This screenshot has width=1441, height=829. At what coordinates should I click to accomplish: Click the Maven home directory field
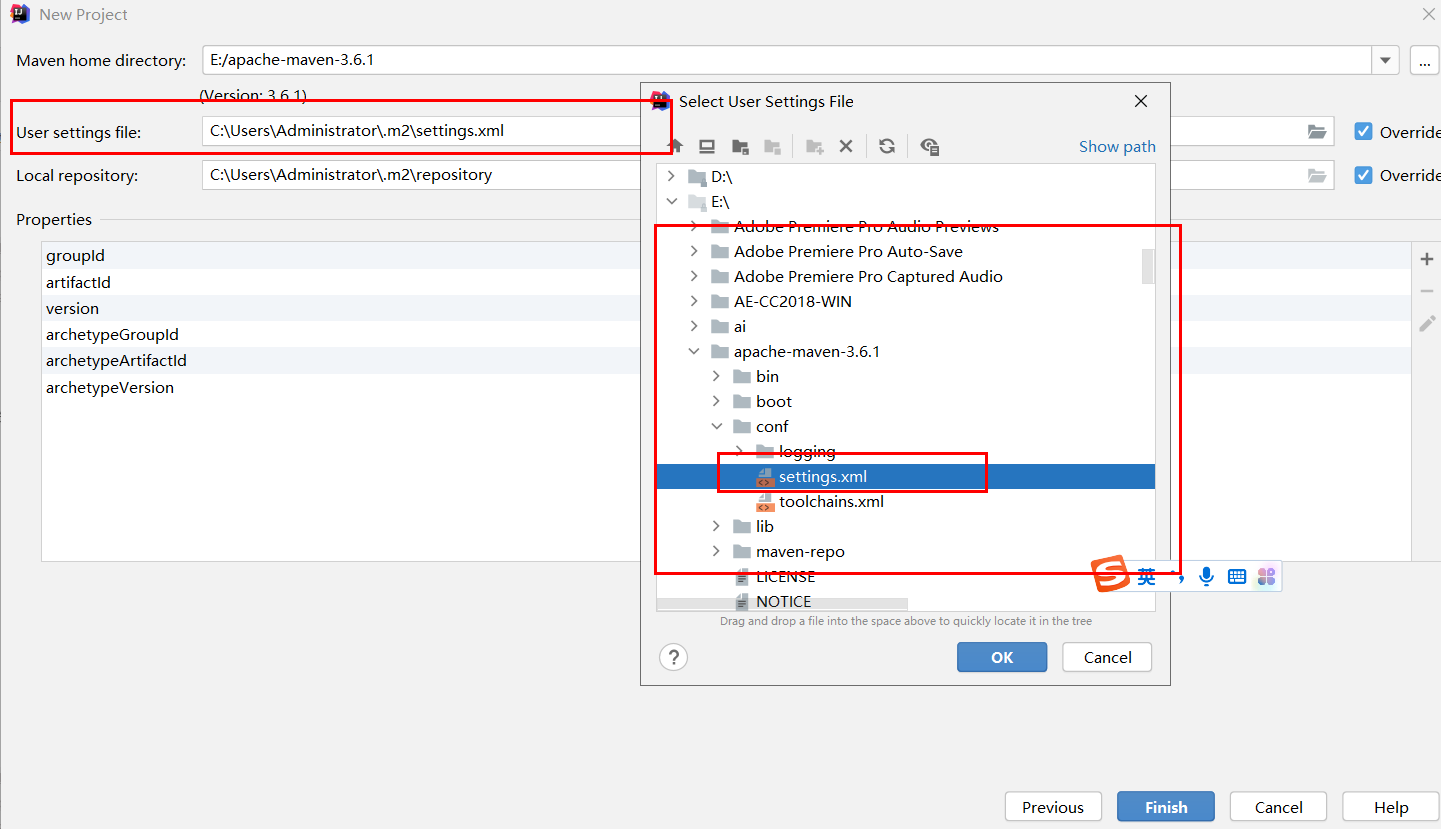pyautogui.click(x=786, y=60)
